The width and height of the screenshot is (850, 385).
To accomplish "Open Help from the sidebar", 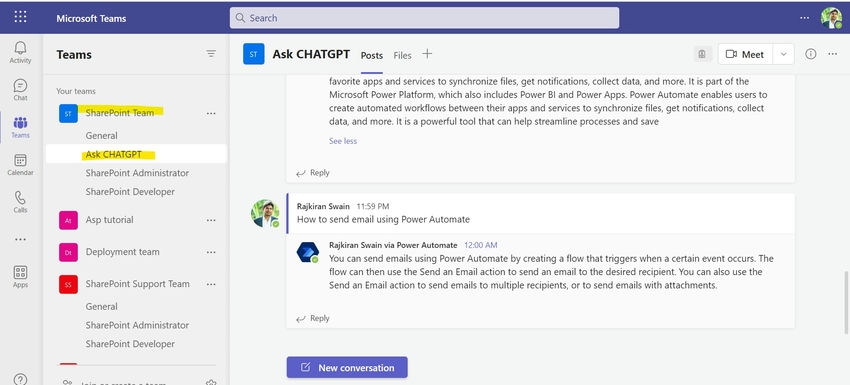I will (20, 379).
